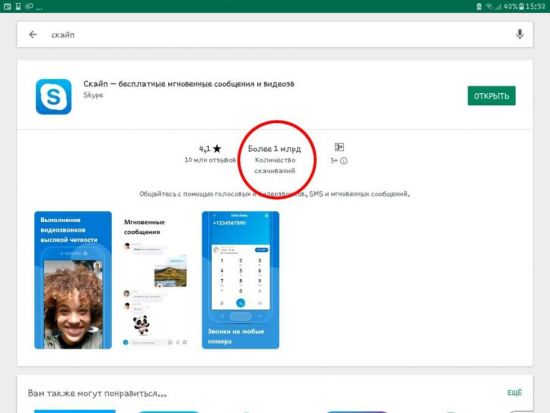Tap the age rating info icon
Image resolution: width=550 pixels, height=413 pixels.
(x=344, y=161)
